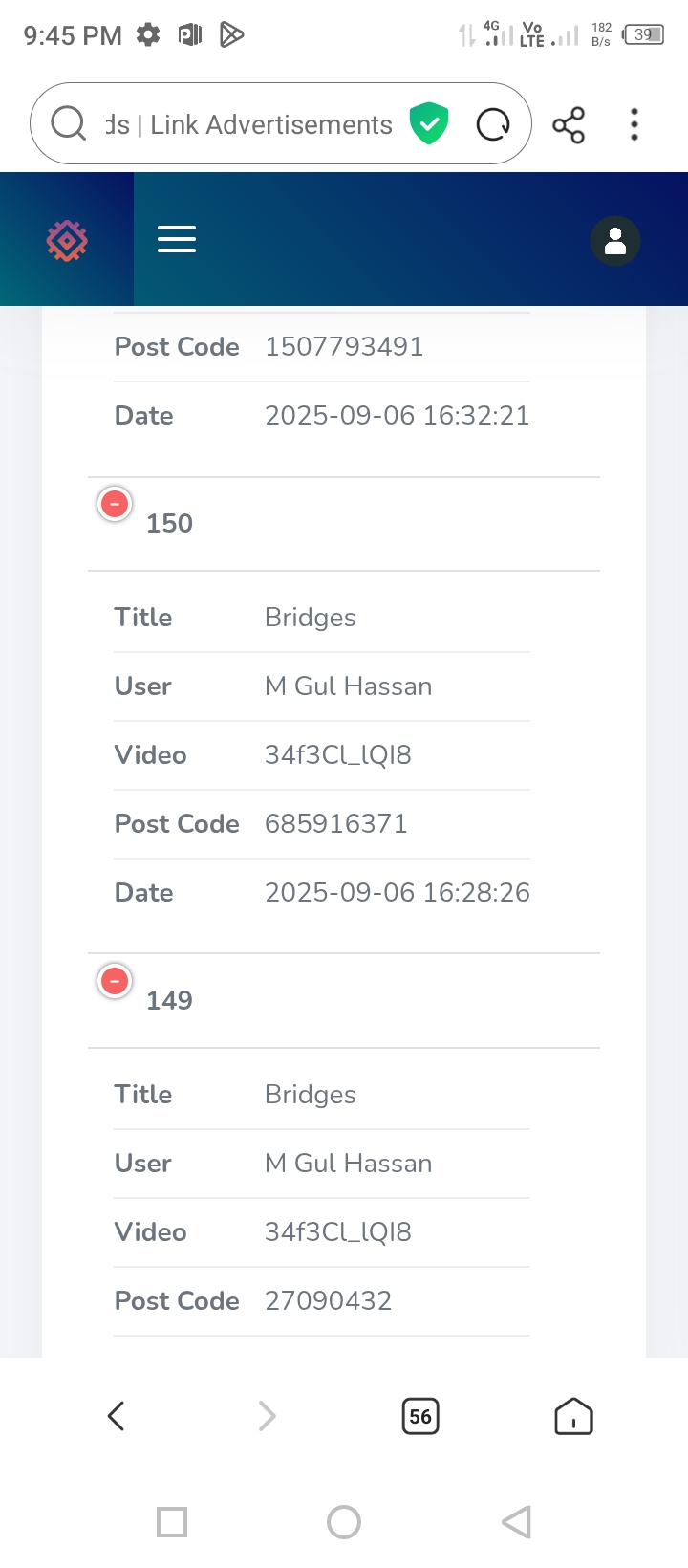Open the 56 tabs switcher
This screenshot has height=1568, width=688.
pyautogui.click(x=420, y=1416)
